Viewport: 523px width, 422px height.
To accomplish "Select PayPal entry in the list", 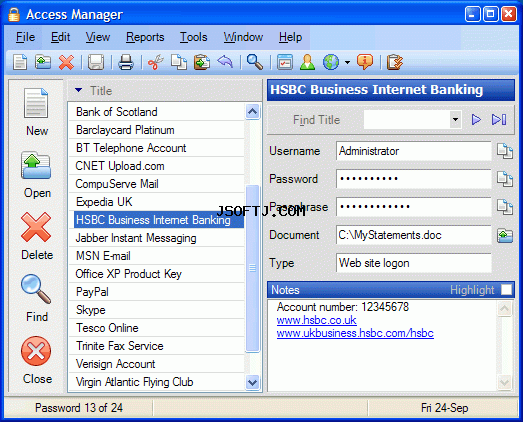I will pyautogui.click(x=156, y=292).
